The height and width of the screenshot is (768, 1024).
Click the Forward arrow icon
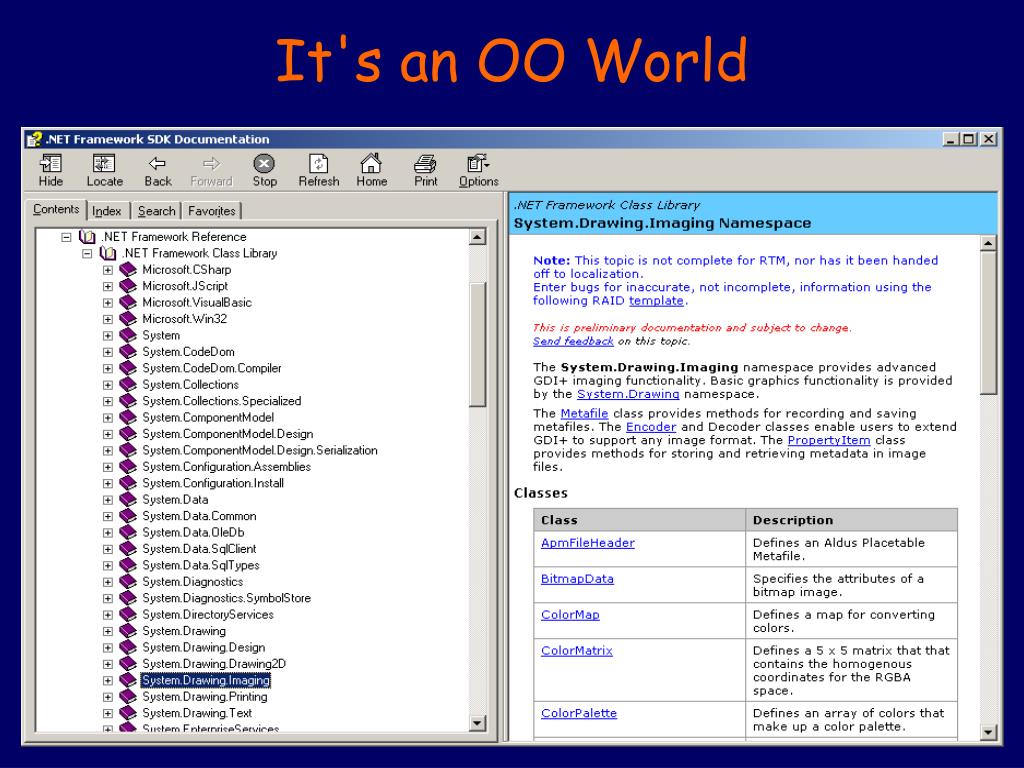pyautogui.click(x=211, y=163)
